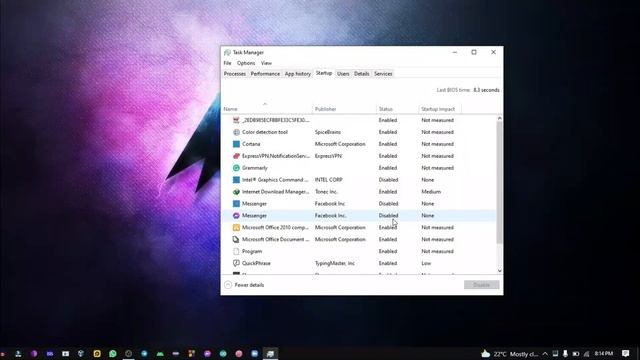The image size is (640, 360).
Task: Show hidden tray icons chevron
Action: tap(545, 354)
